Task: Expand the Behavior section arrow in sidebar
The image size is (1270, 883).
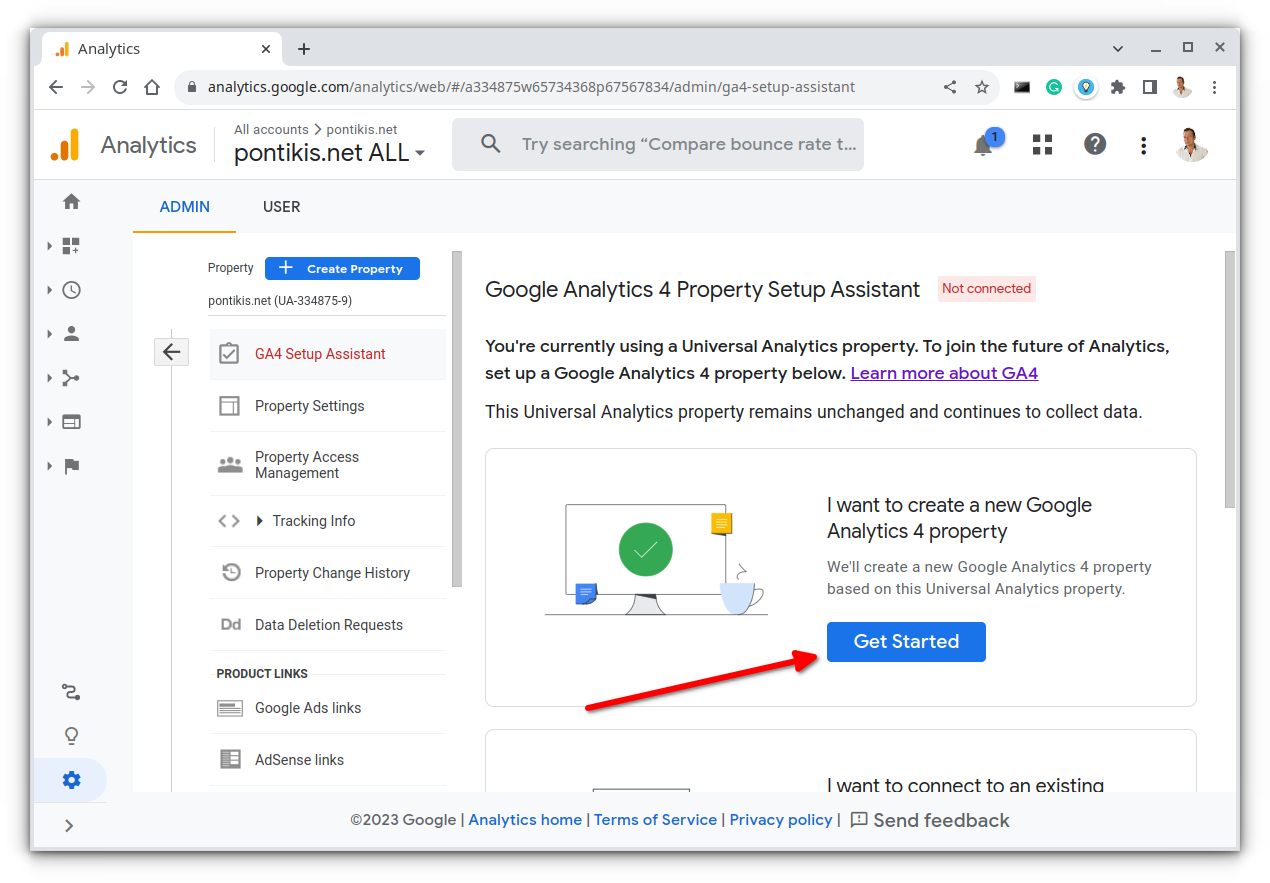Action: pos(49,422)
